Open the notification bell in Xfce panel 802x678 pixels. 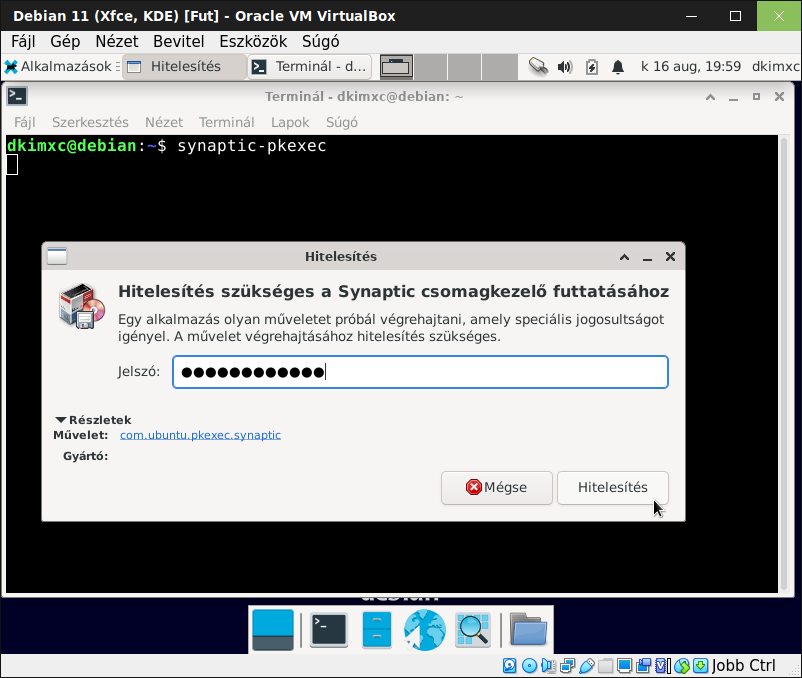tap(618, 67)
